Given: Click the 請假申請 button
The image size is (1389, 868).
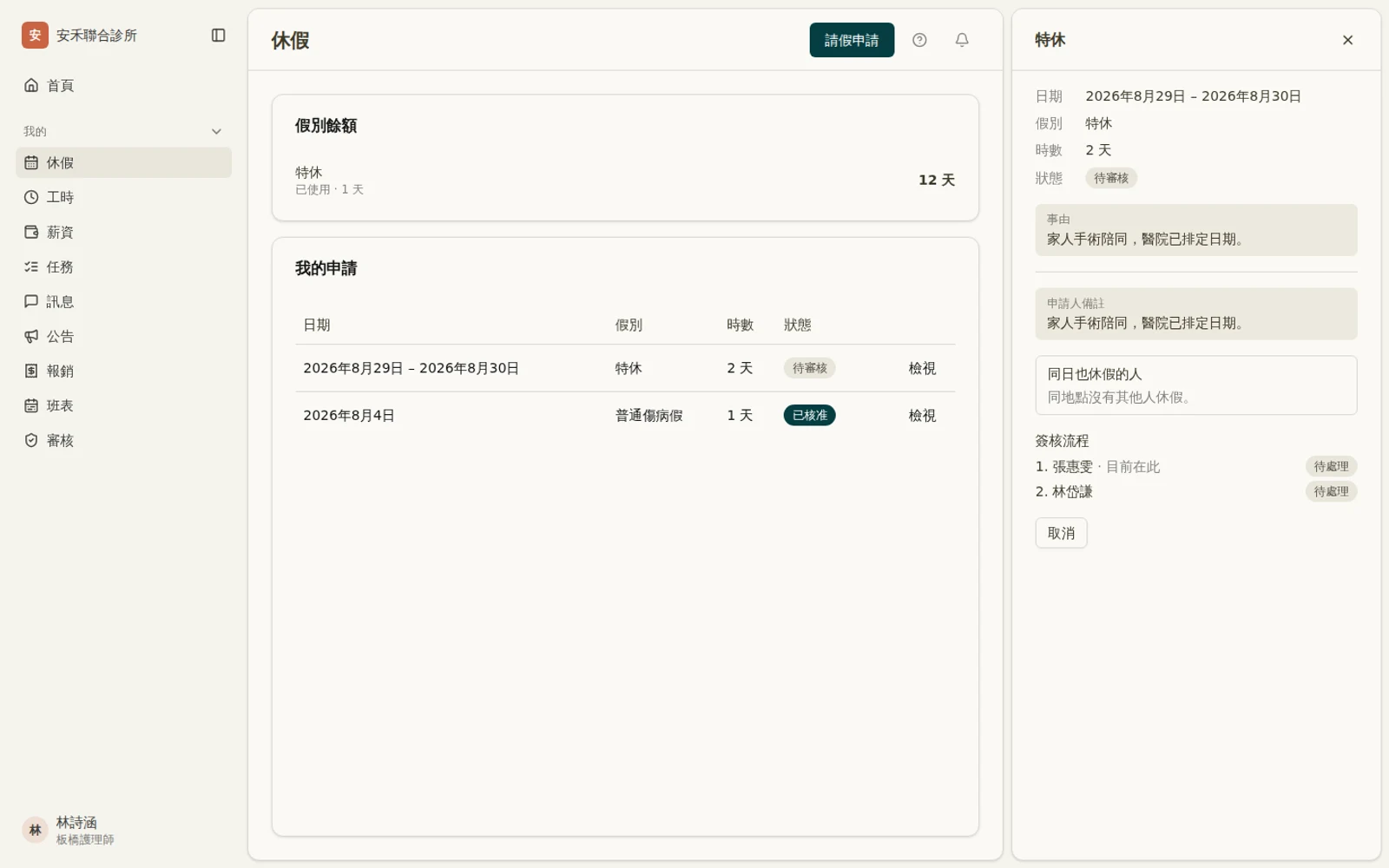Looking at the screenshot, I should pyautogui.click(x=852, y=40).
